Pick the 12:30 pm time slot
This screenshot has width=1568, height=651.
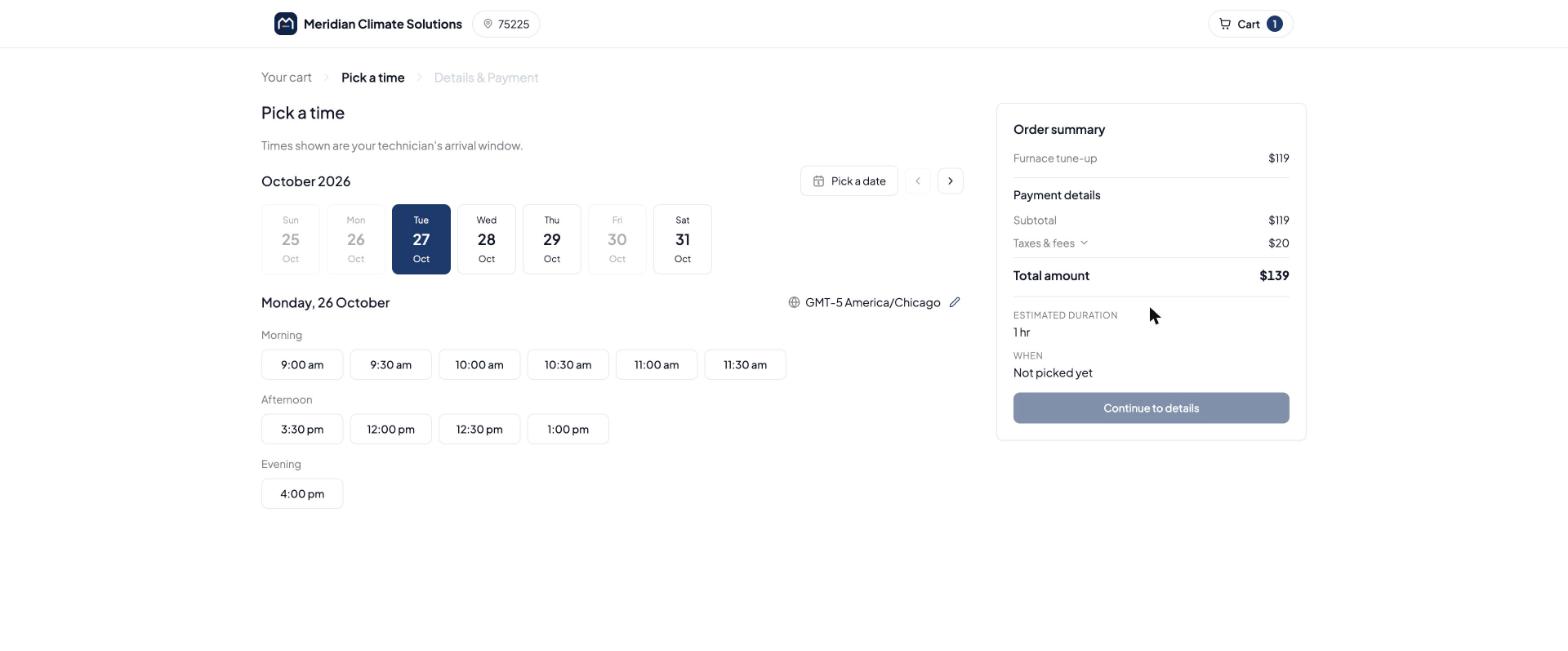coord(479,429)
